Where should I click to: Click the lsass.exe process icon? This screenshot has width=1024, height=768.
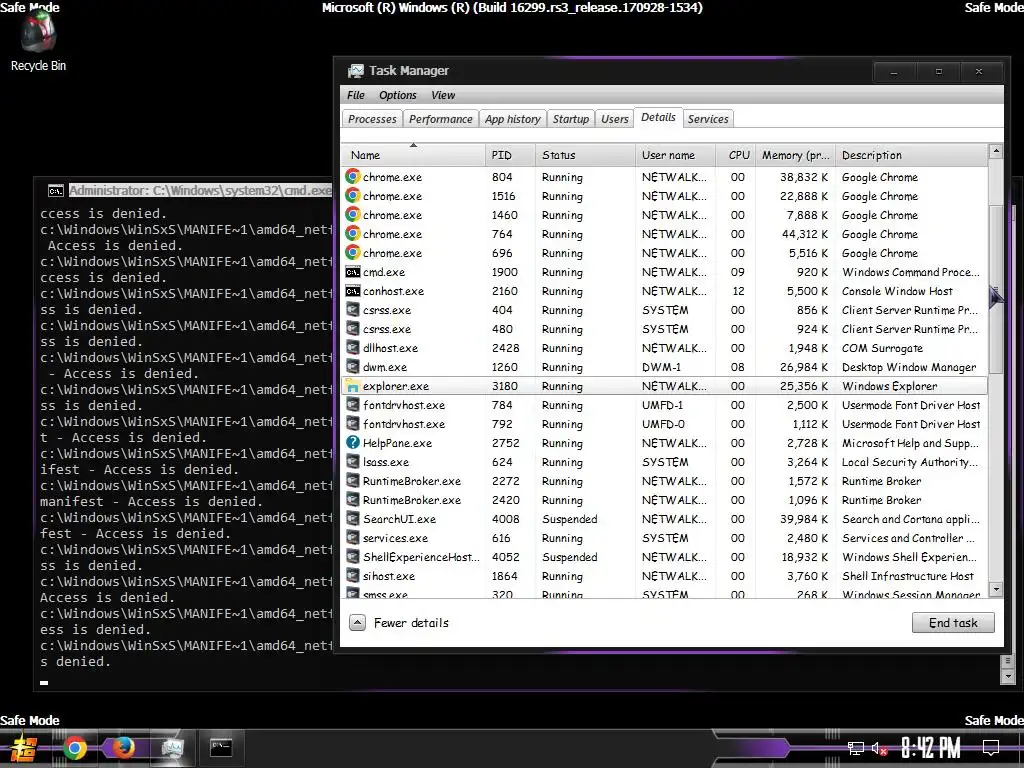point(353,462)
